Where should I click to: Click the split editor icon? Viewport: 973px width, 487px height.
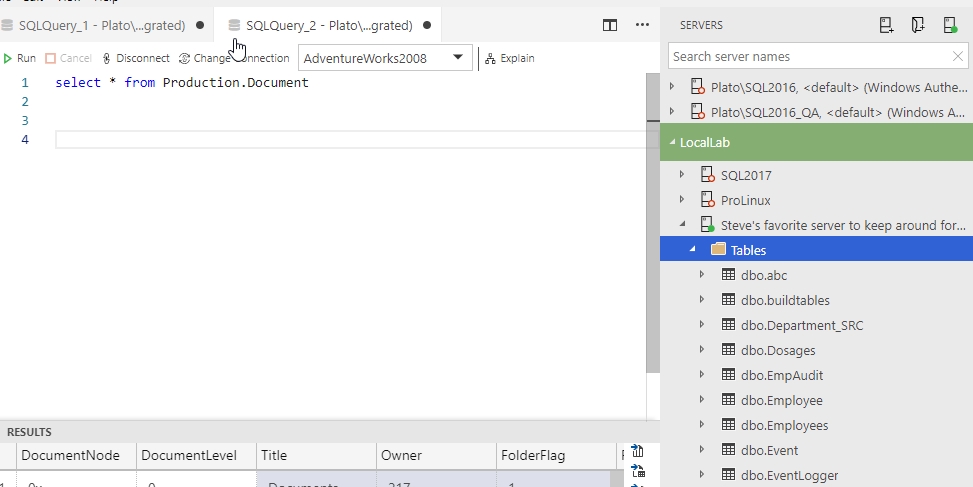[x=609, y=25]
